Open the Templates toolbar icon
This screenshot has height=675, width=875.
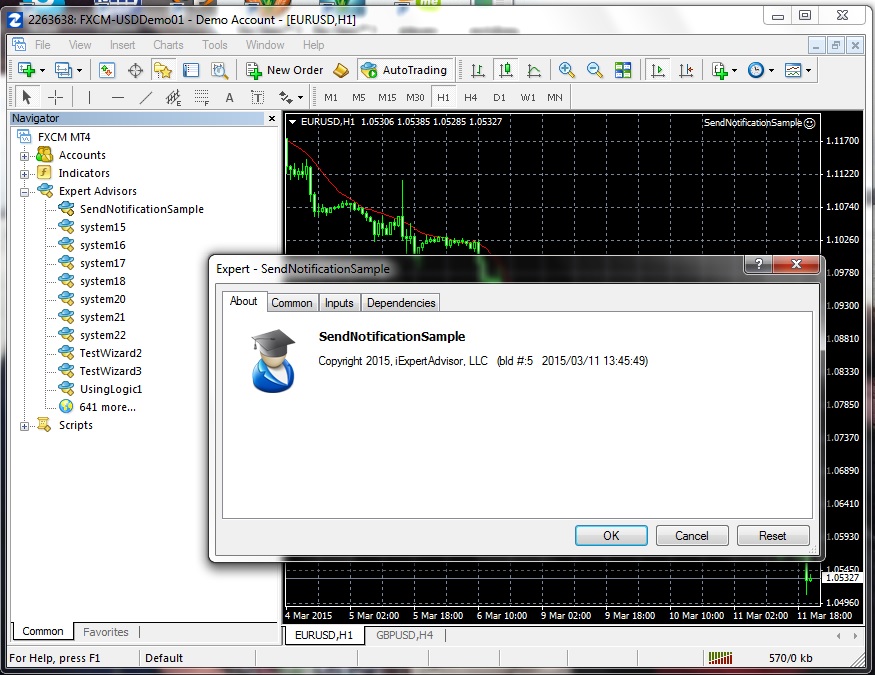pyautogui.click(x=793, y=70)
